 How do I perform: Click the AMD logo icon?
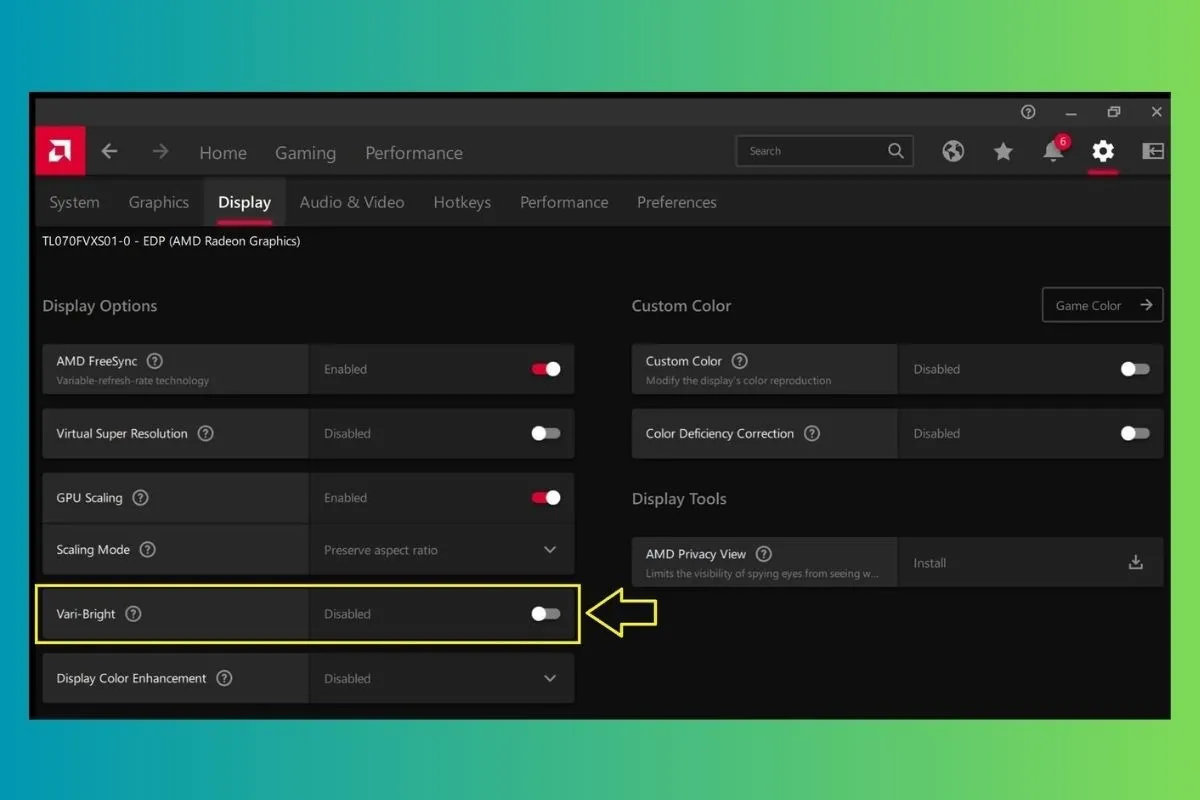60,152
